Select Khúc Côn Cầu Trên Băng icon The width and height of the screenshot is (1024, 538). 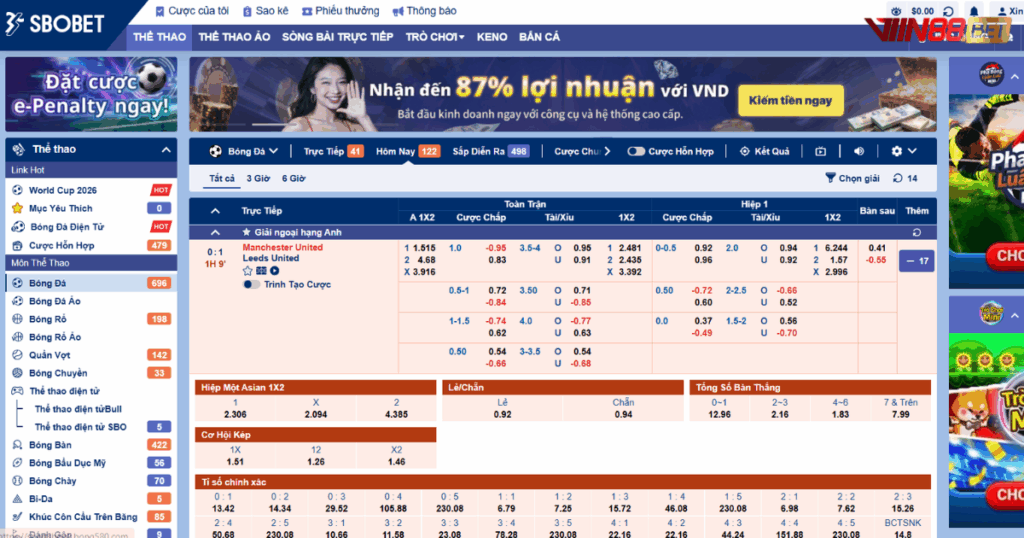click(x=18, y=516)
